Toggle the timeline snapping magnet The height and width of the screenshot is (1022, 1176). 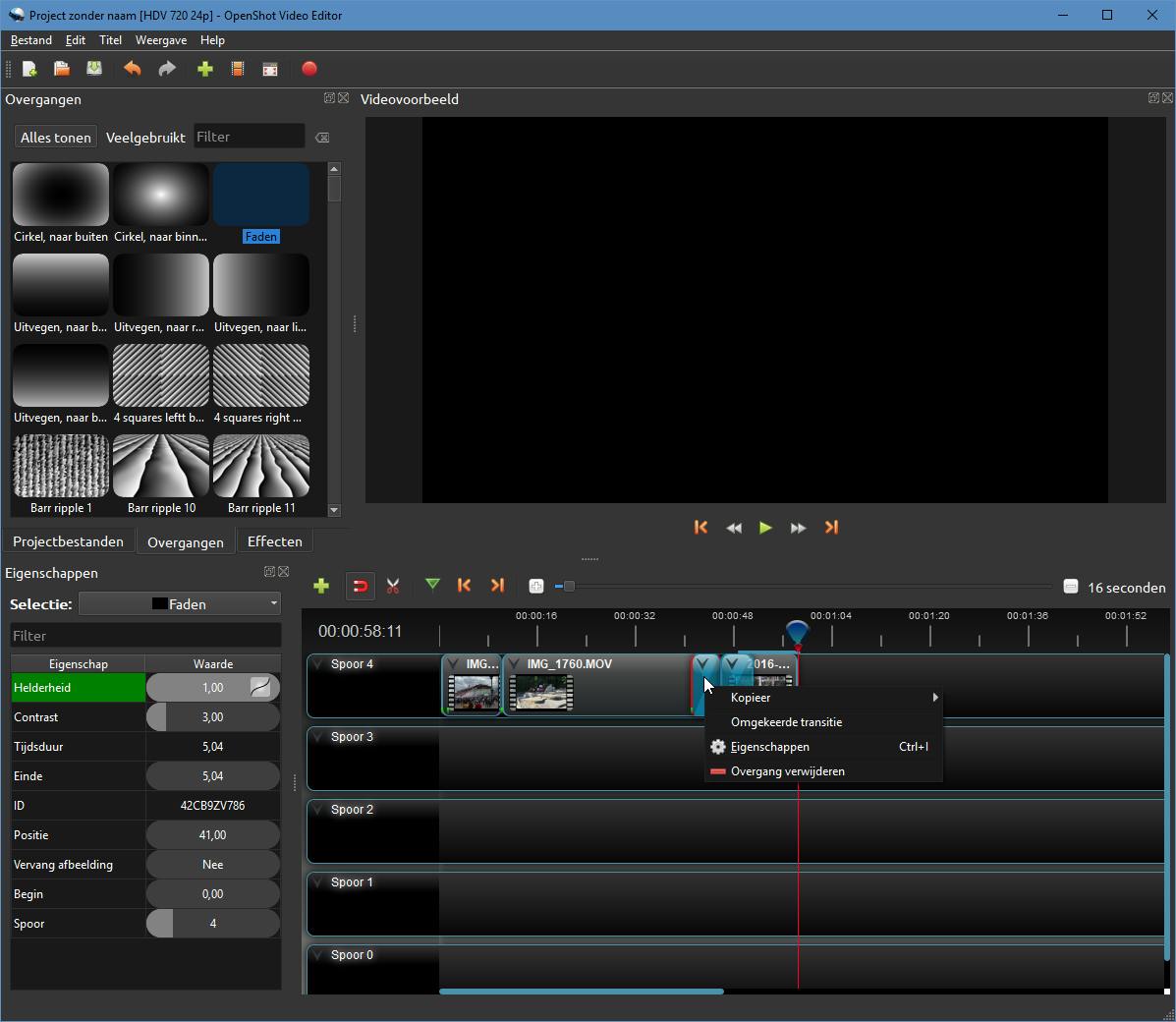pos(360,587)
